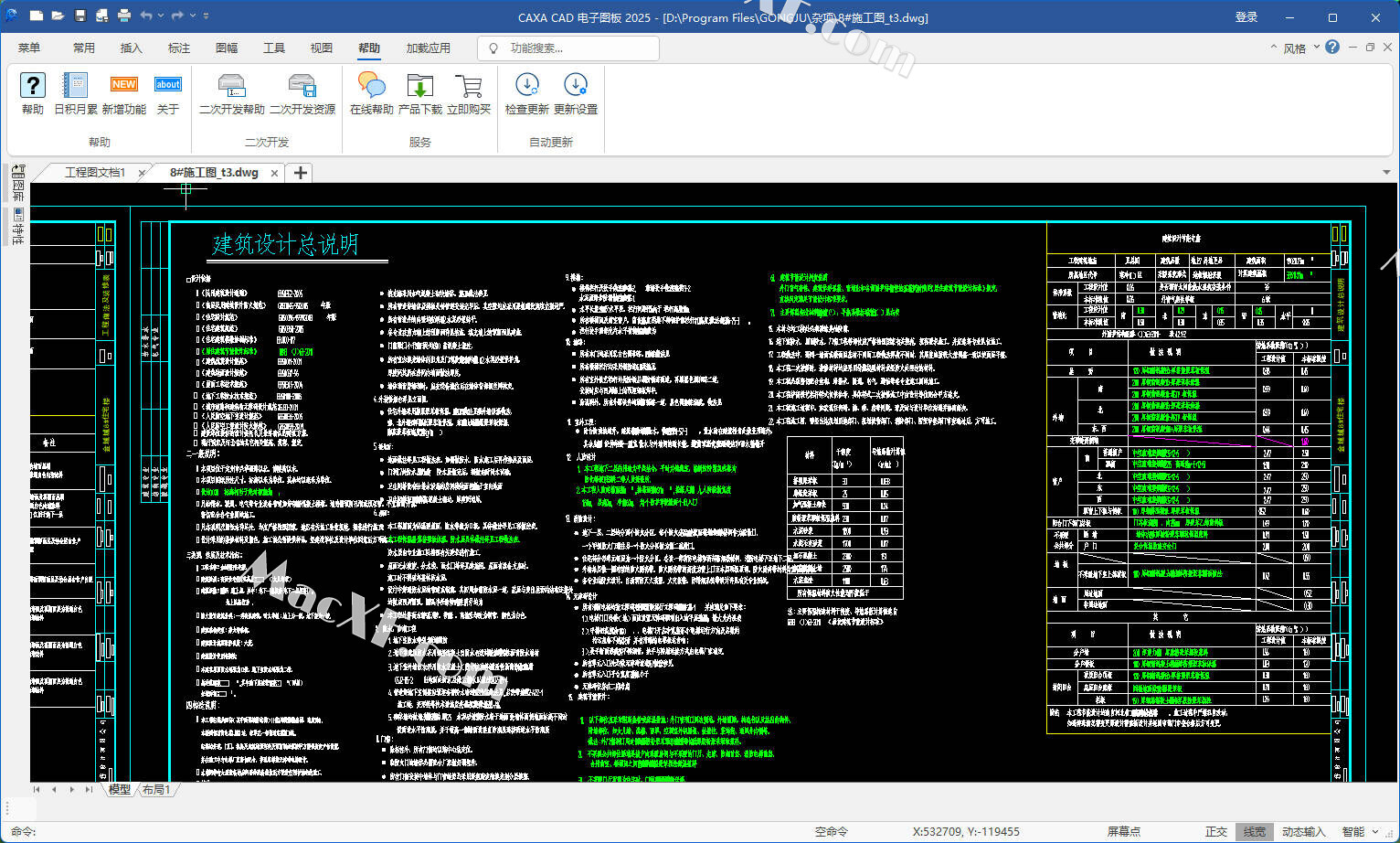Open the 菜单 menu
Screen dimensions: 1400x843
click(29, 48)
